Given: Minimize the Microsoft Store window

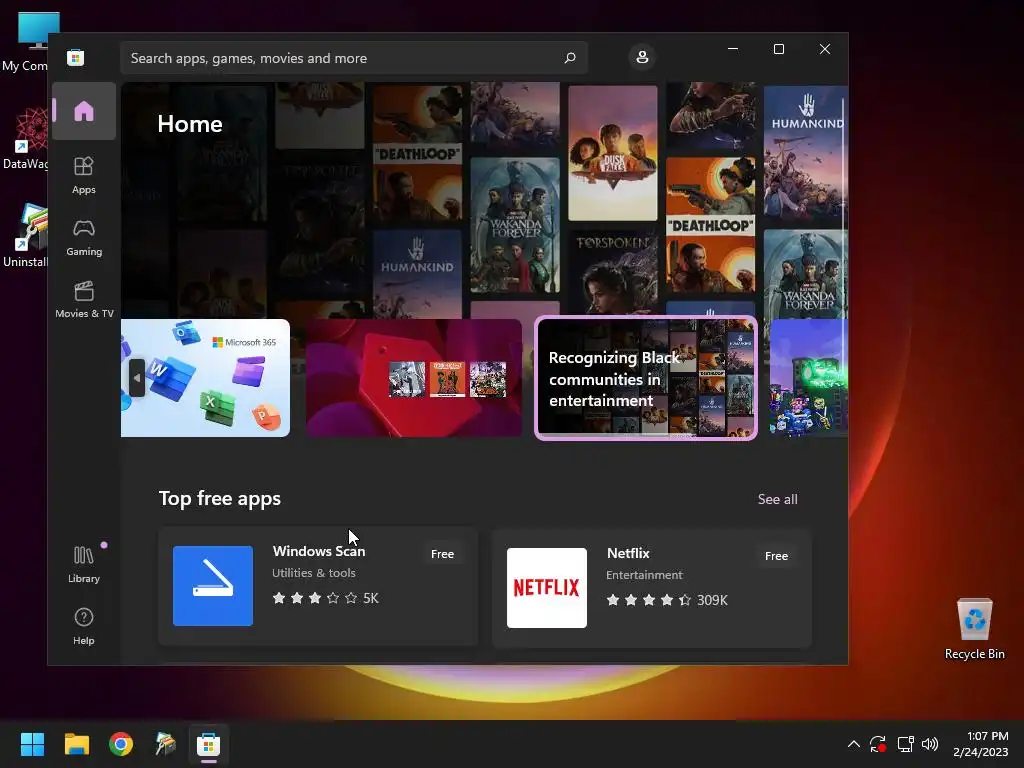Looking at the screenshot, I should pos(733,49).
